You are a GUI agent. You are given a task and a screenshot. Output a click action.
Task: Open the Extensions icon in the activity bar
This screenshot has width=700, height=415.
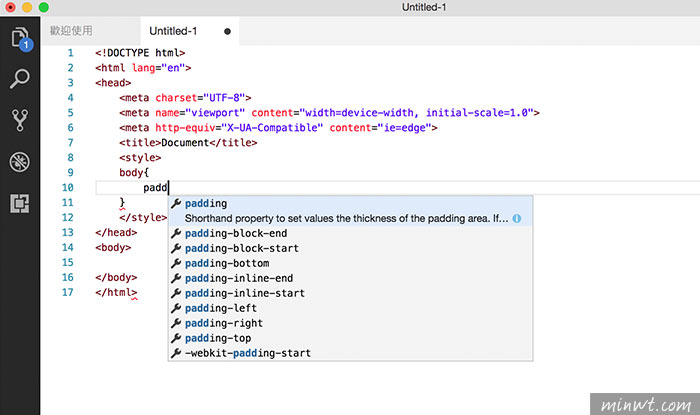[x=20, y=203]
